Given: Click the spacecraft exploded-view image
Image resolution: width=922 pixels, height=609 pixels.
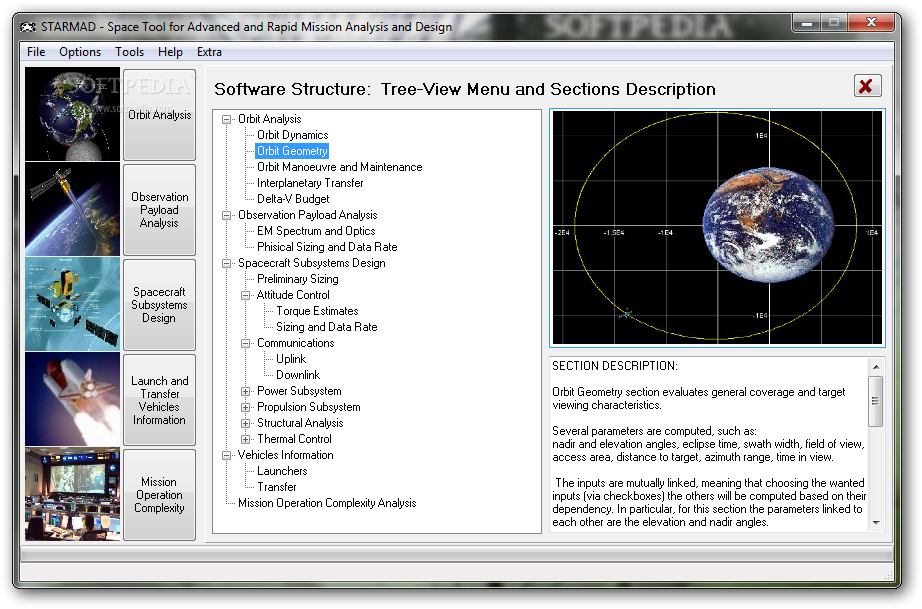Looking at the screenshot, I should (x=72, y=304).
